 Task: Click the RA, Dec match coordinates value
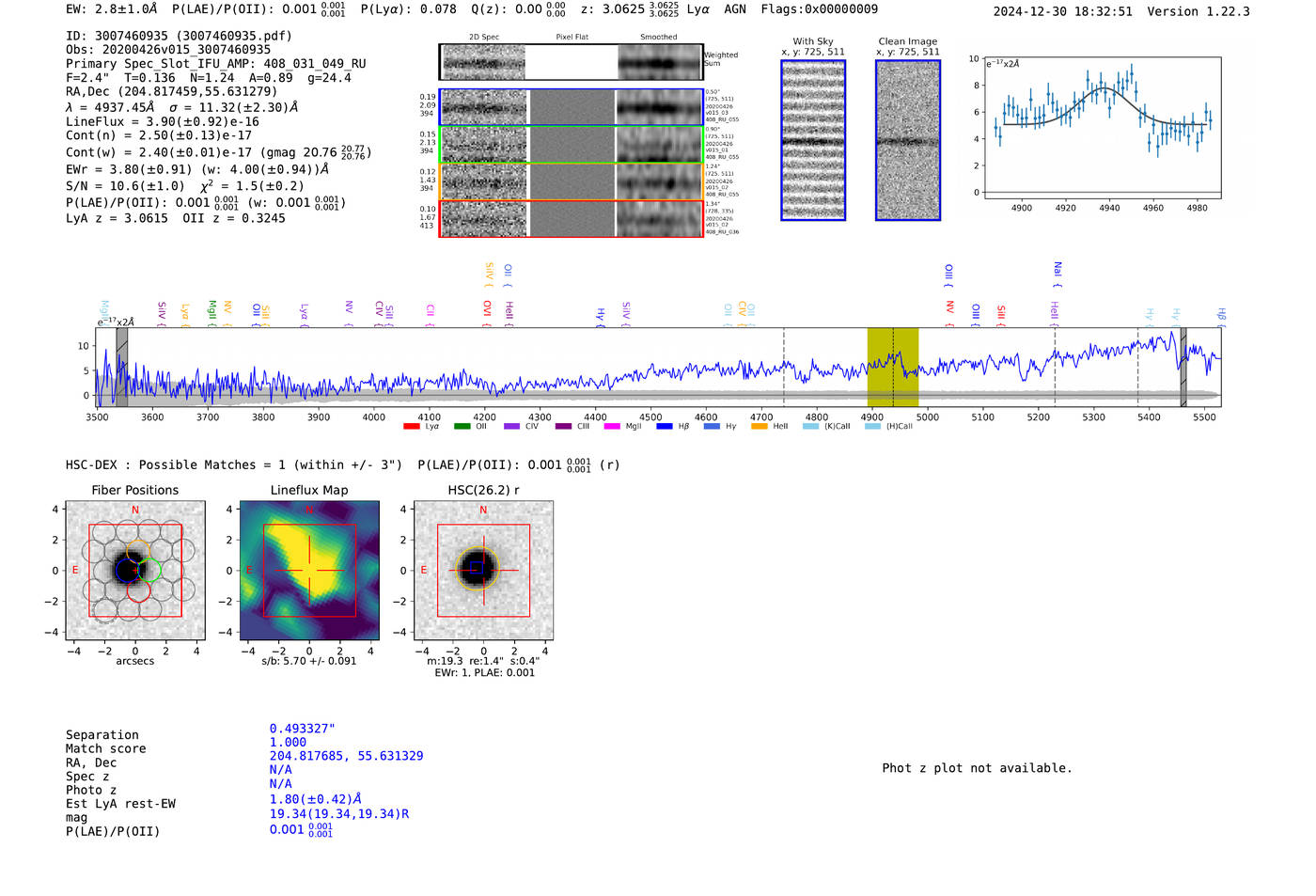(x=346, y=756)
